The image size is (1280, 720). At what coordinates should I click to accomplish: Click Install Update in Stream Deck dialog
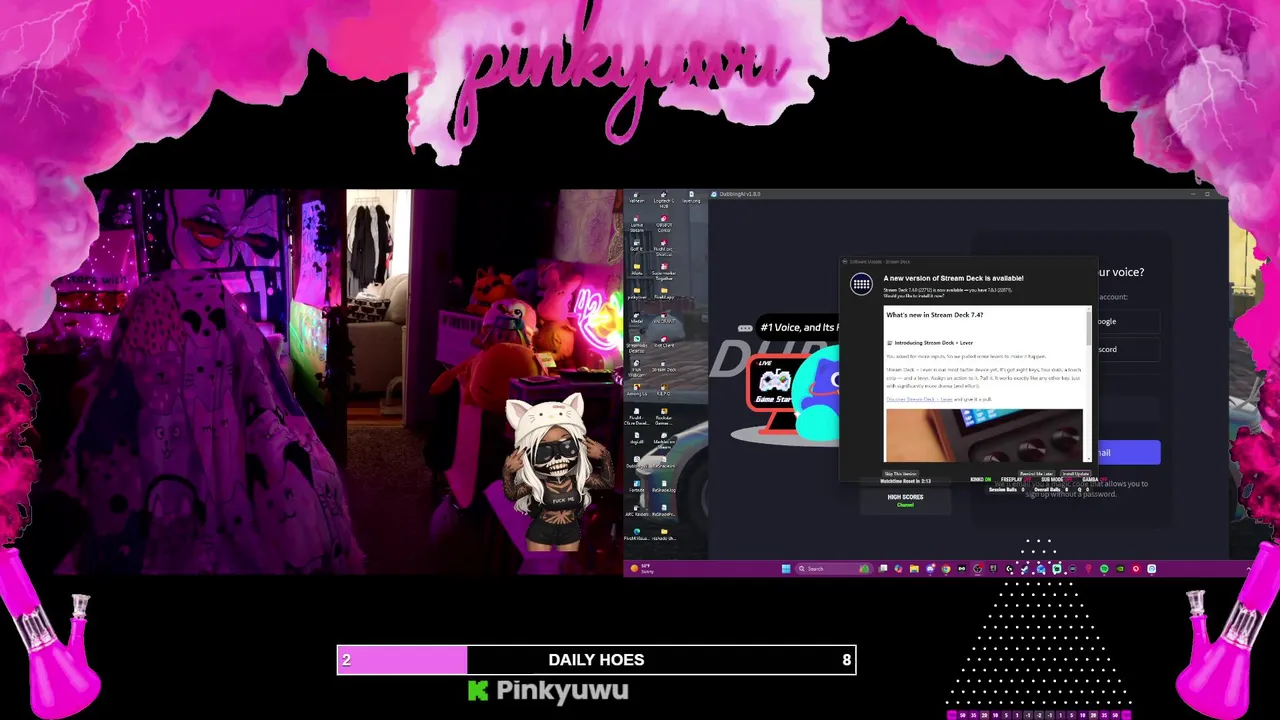coord(1075,473)
